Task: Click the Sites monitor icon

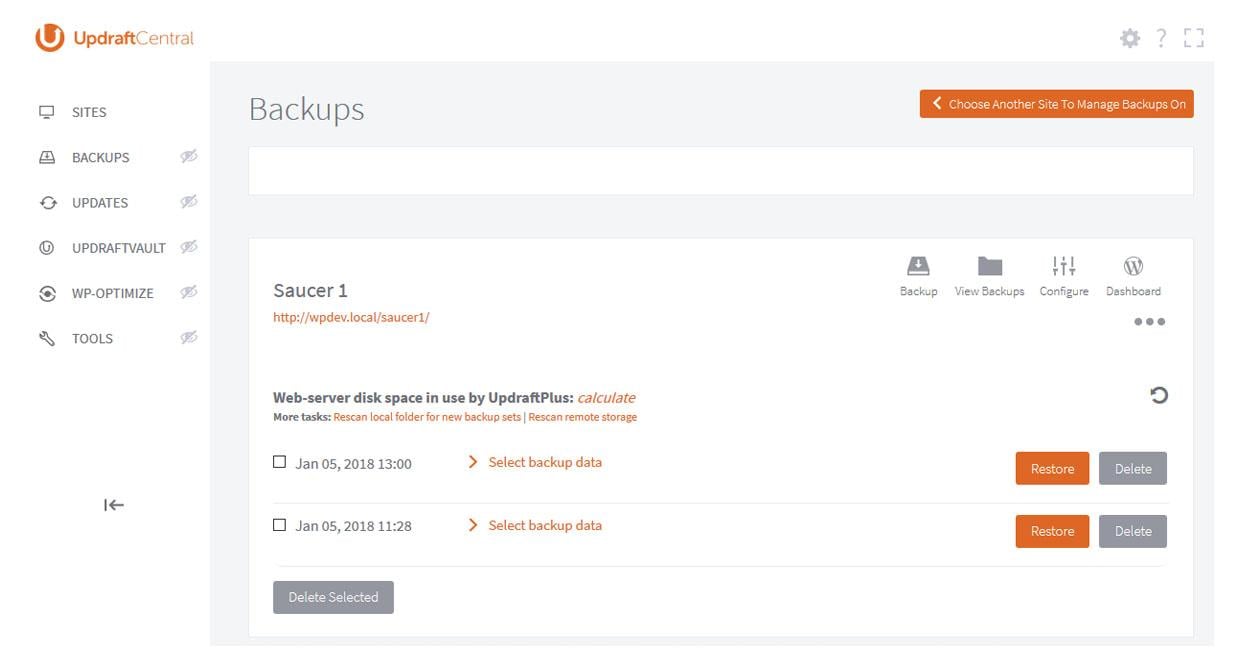Action: [47, 112]
